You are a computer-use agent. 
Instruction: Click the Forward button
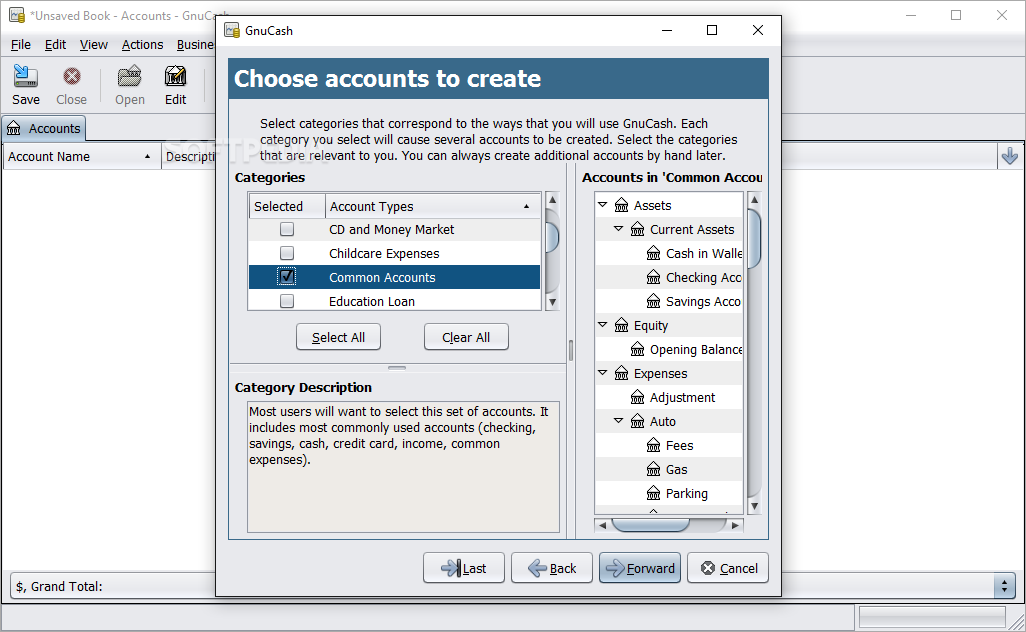640,569
